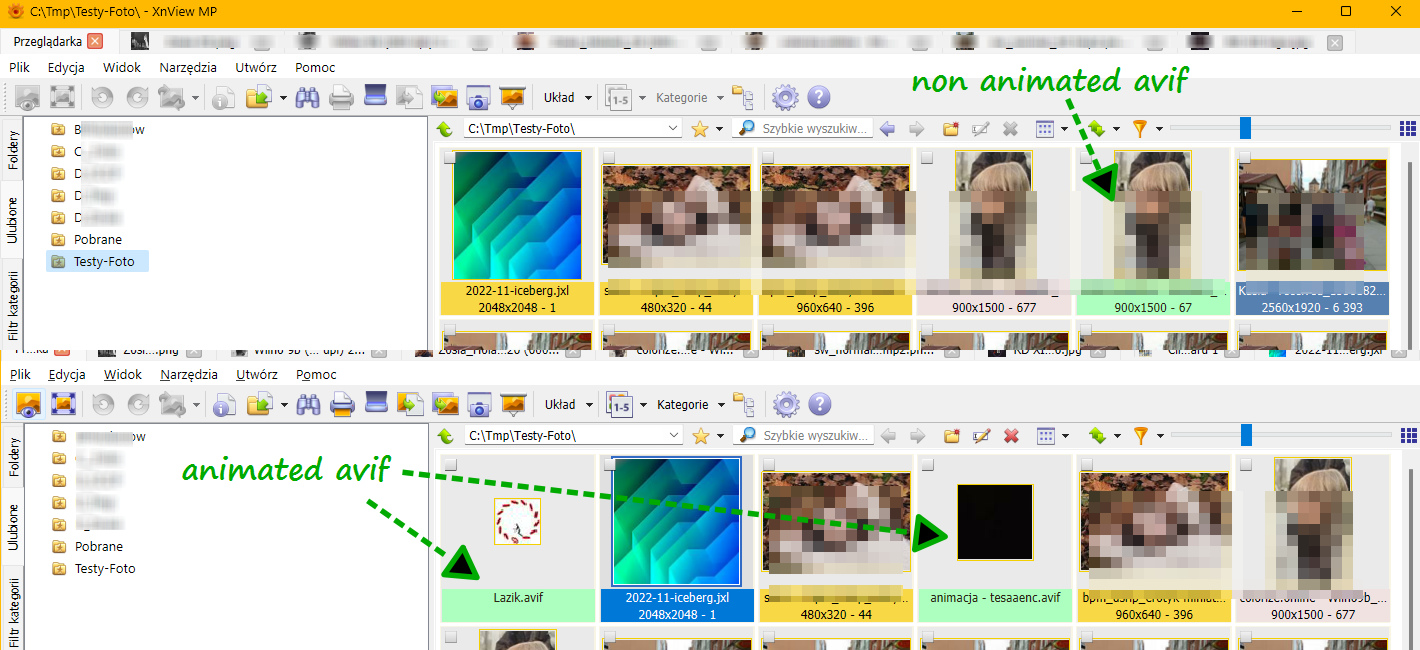Screen dimensions: 1420x650
Task: Select the black animacja - tesaaenc.avif thumbnail
Action: [994, 522]
